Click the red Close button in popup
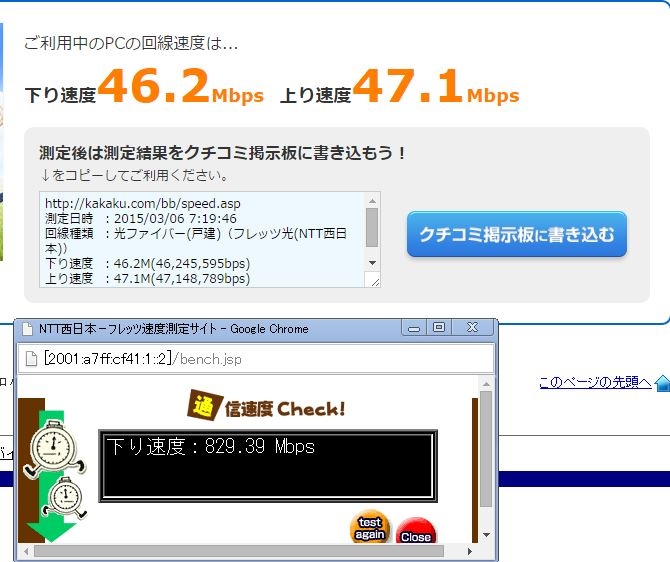The image size is (670, 562). [416, 531]
